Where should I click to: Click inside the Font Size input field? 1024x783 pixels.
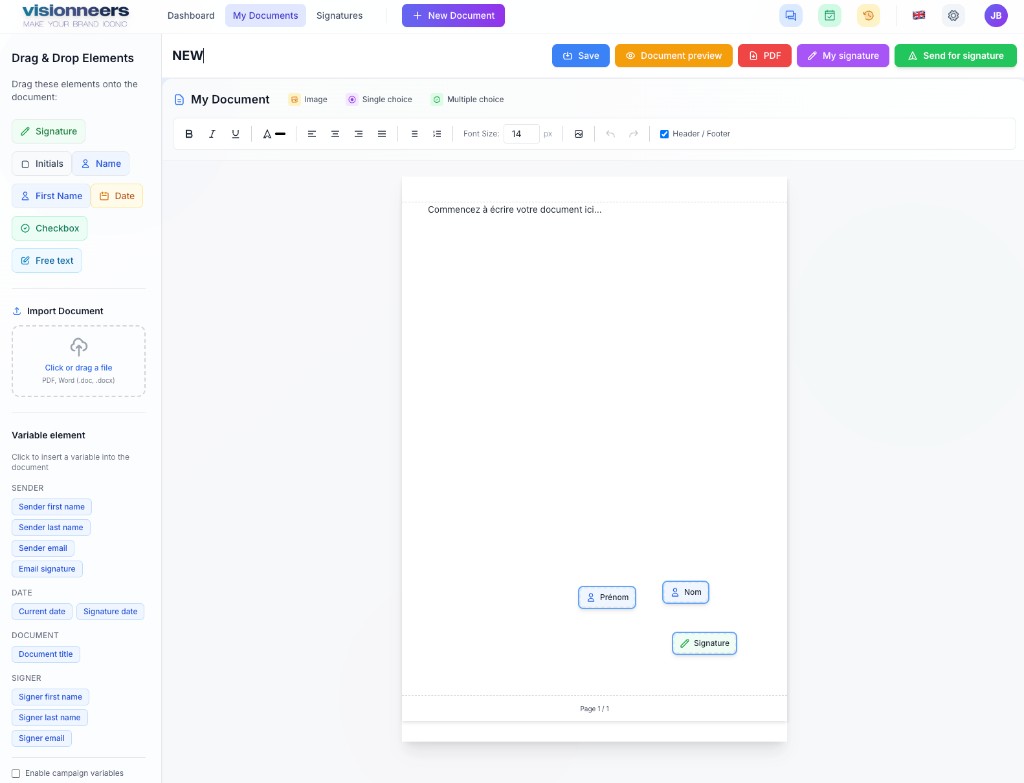click(x=521, y=133)
